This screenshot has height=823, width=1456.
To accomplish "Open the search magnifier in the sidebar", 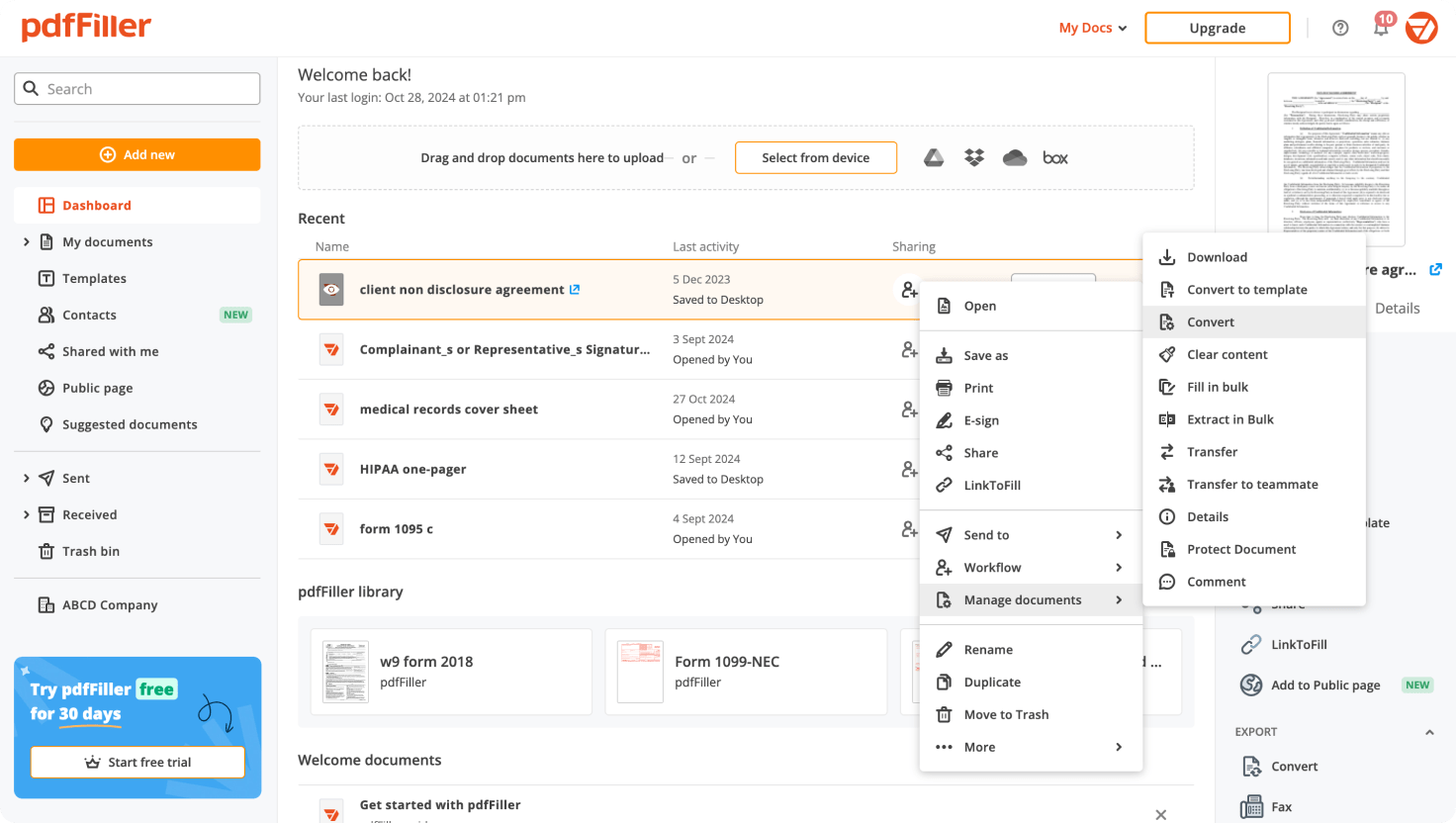I will point(33,88).
